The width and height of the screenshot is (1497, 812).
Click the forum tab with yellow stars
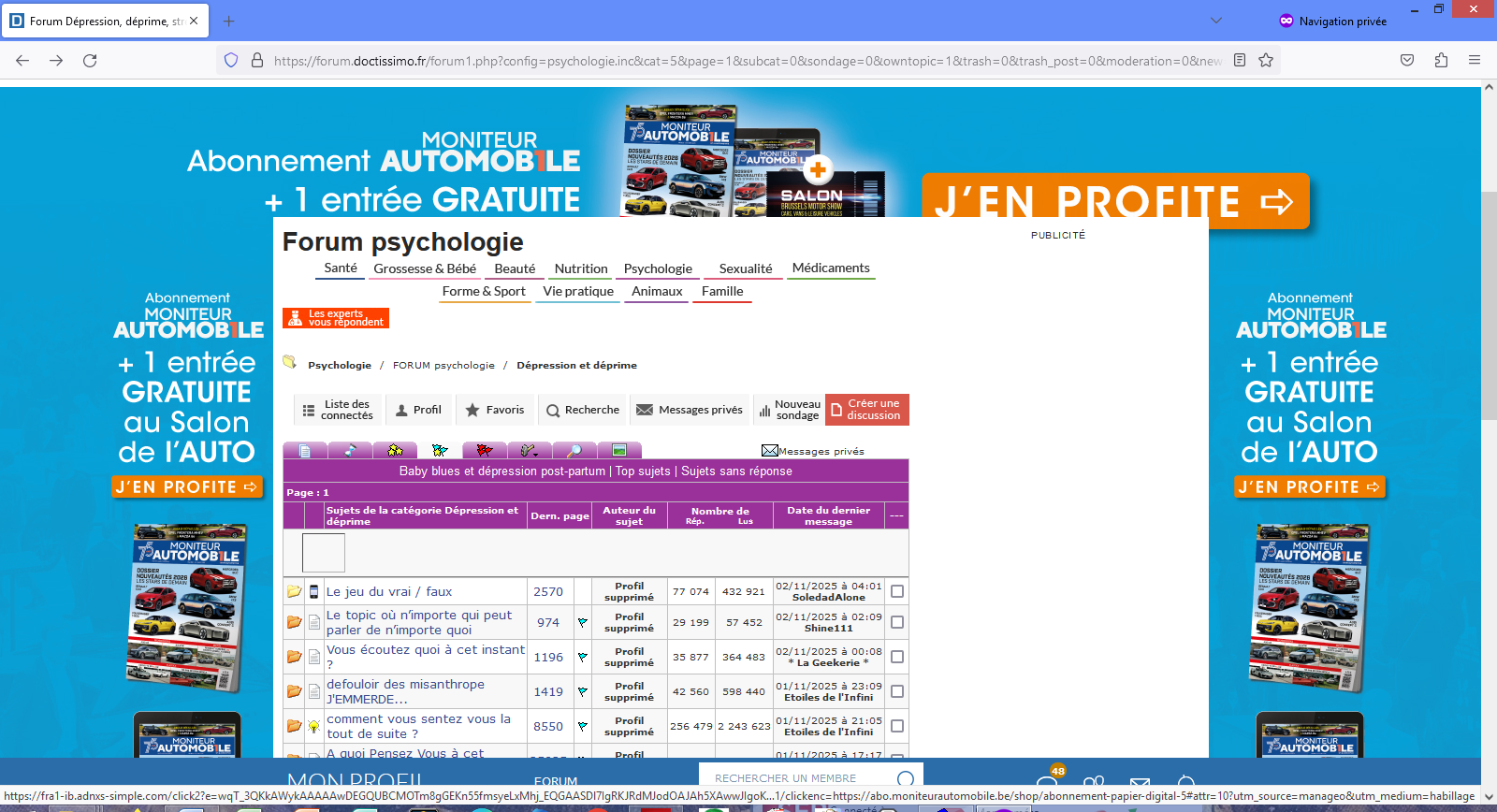click(x=395, y=450)
